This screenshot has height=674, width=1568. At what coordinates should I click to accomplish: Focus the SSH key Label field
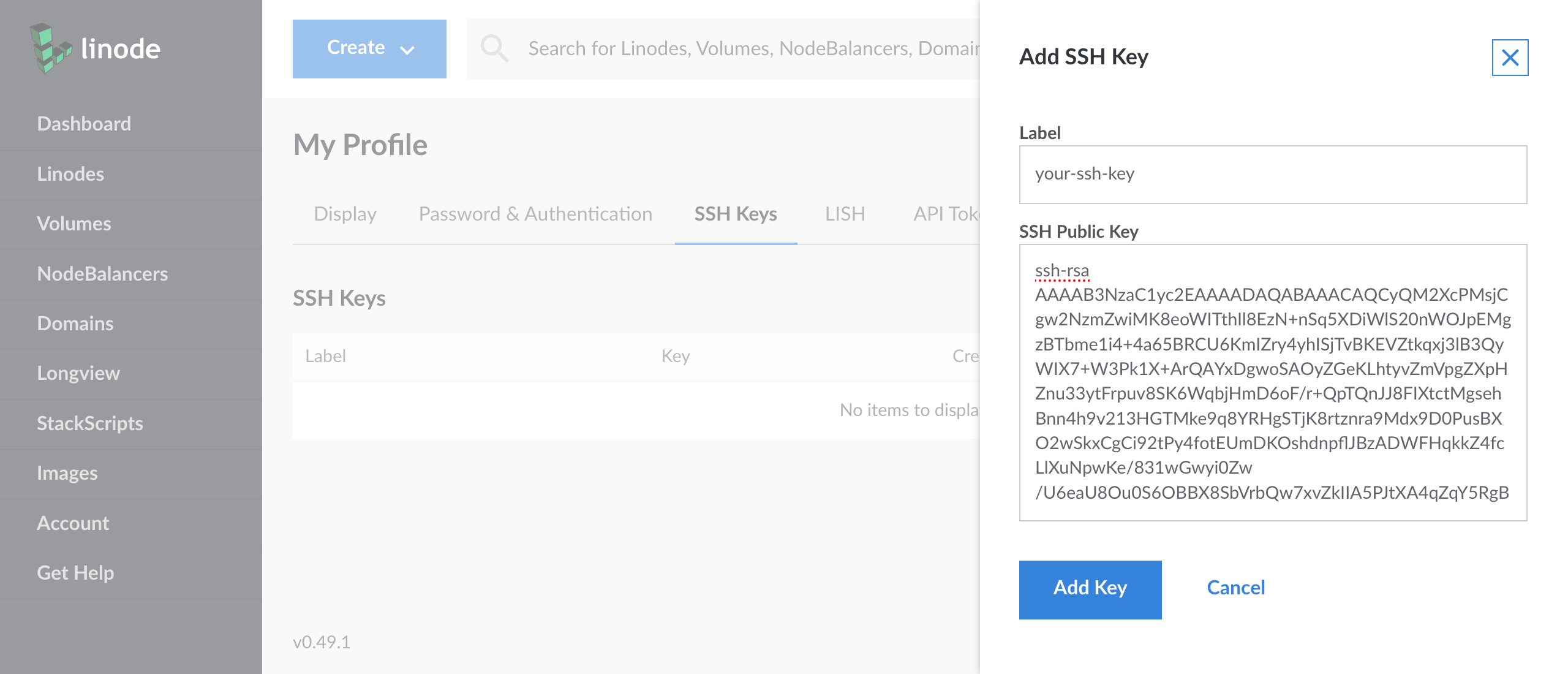1273,175
